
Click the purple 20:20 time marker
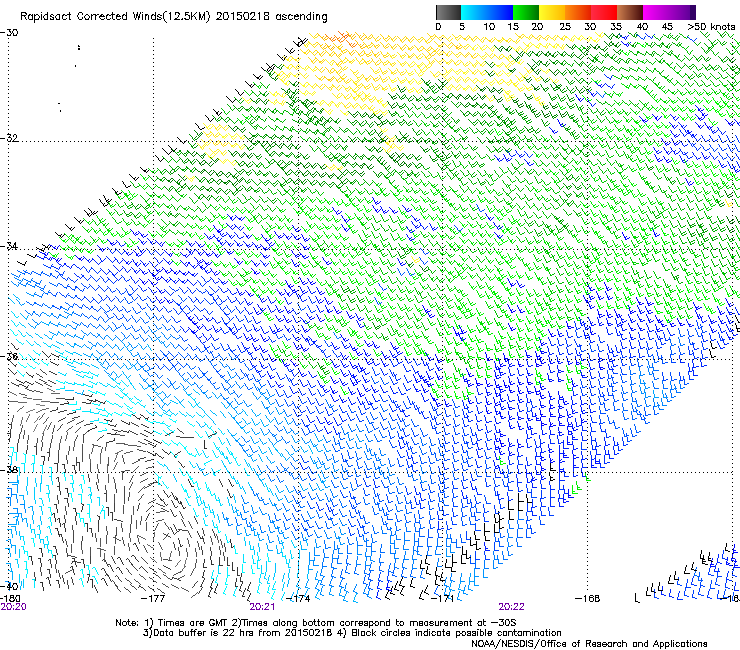click(13, 607)
